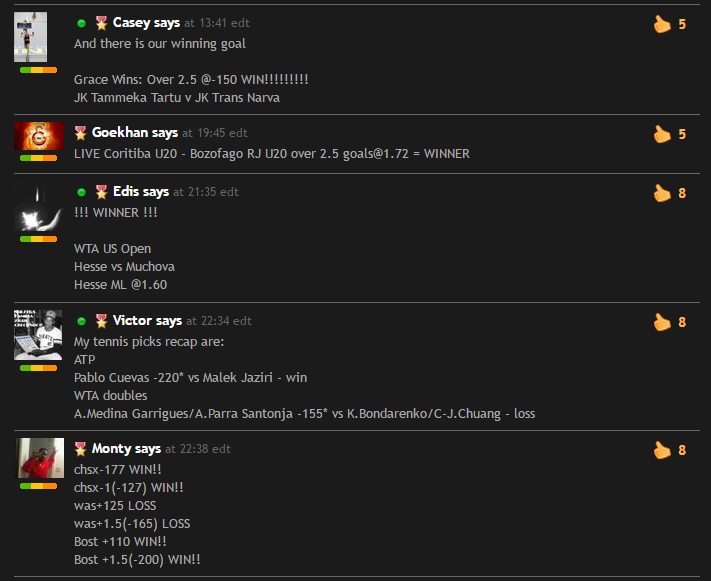Viewport: 711px width, 581px height.
Task: Click green online status dot beside Edis
Action: click(82, 192)
